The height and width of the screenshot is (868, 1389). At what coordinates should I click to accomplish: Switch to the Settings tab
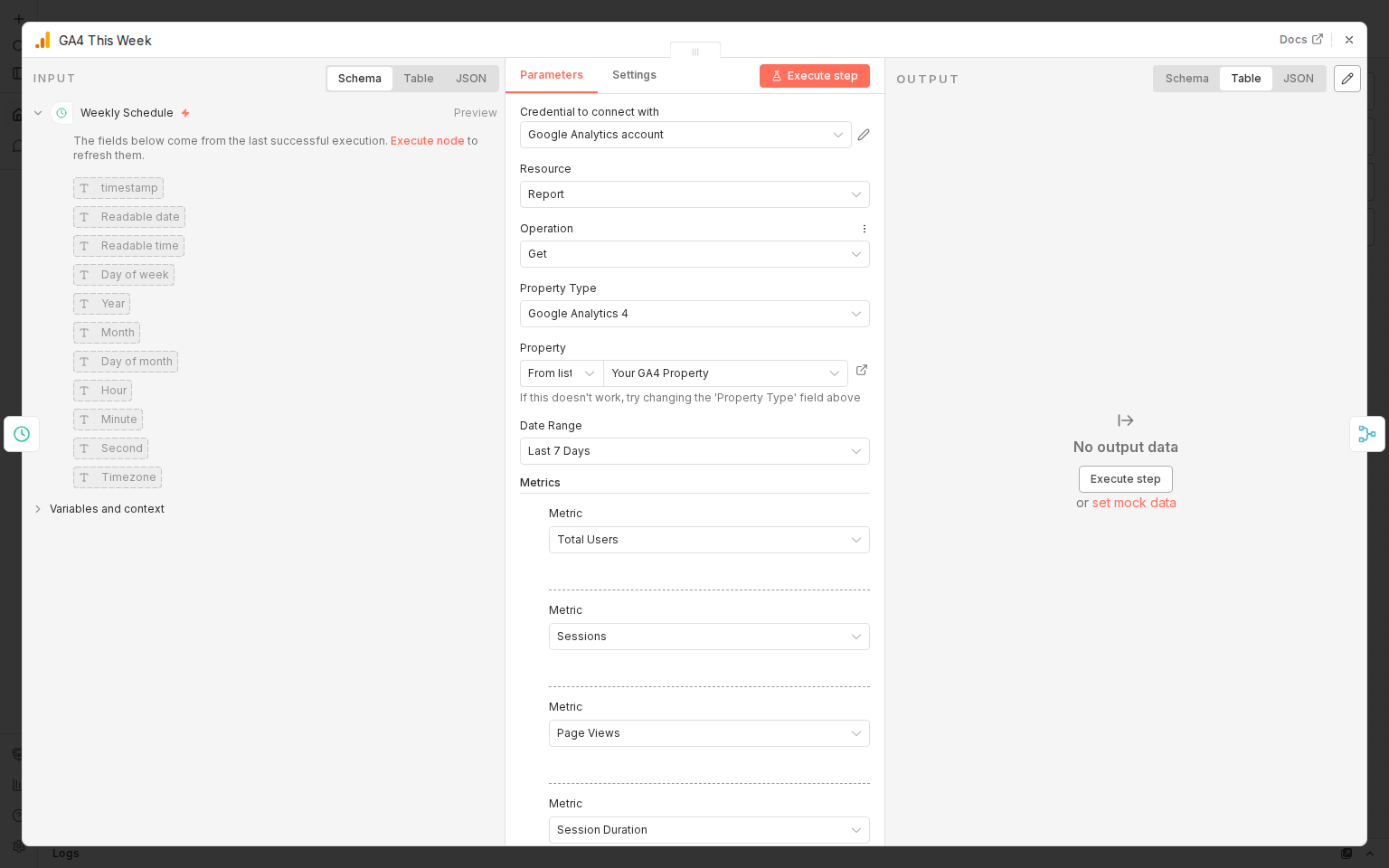[x=633, y=75]
